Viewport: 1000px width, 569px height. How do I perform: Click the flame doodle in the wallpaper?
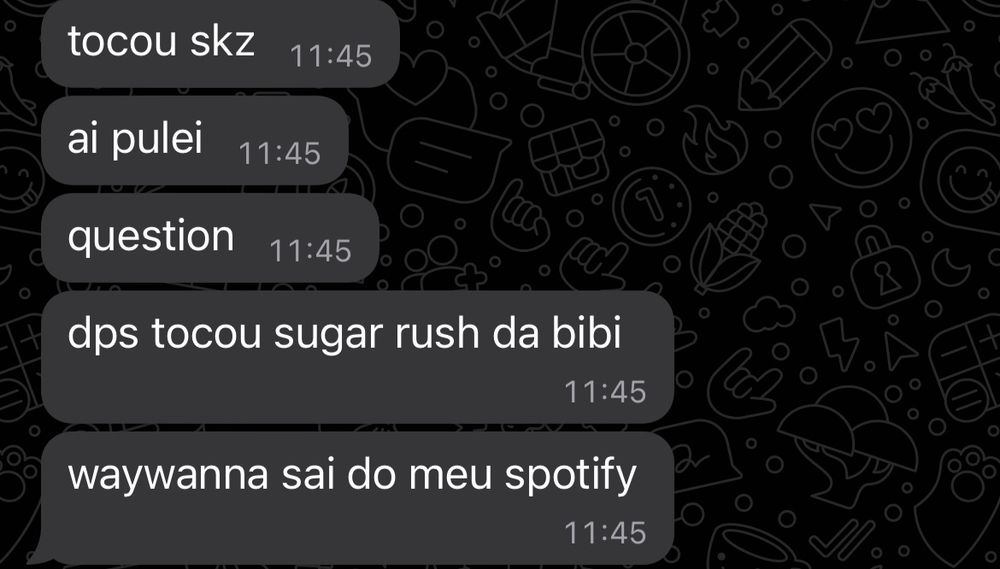click(714, 140)
